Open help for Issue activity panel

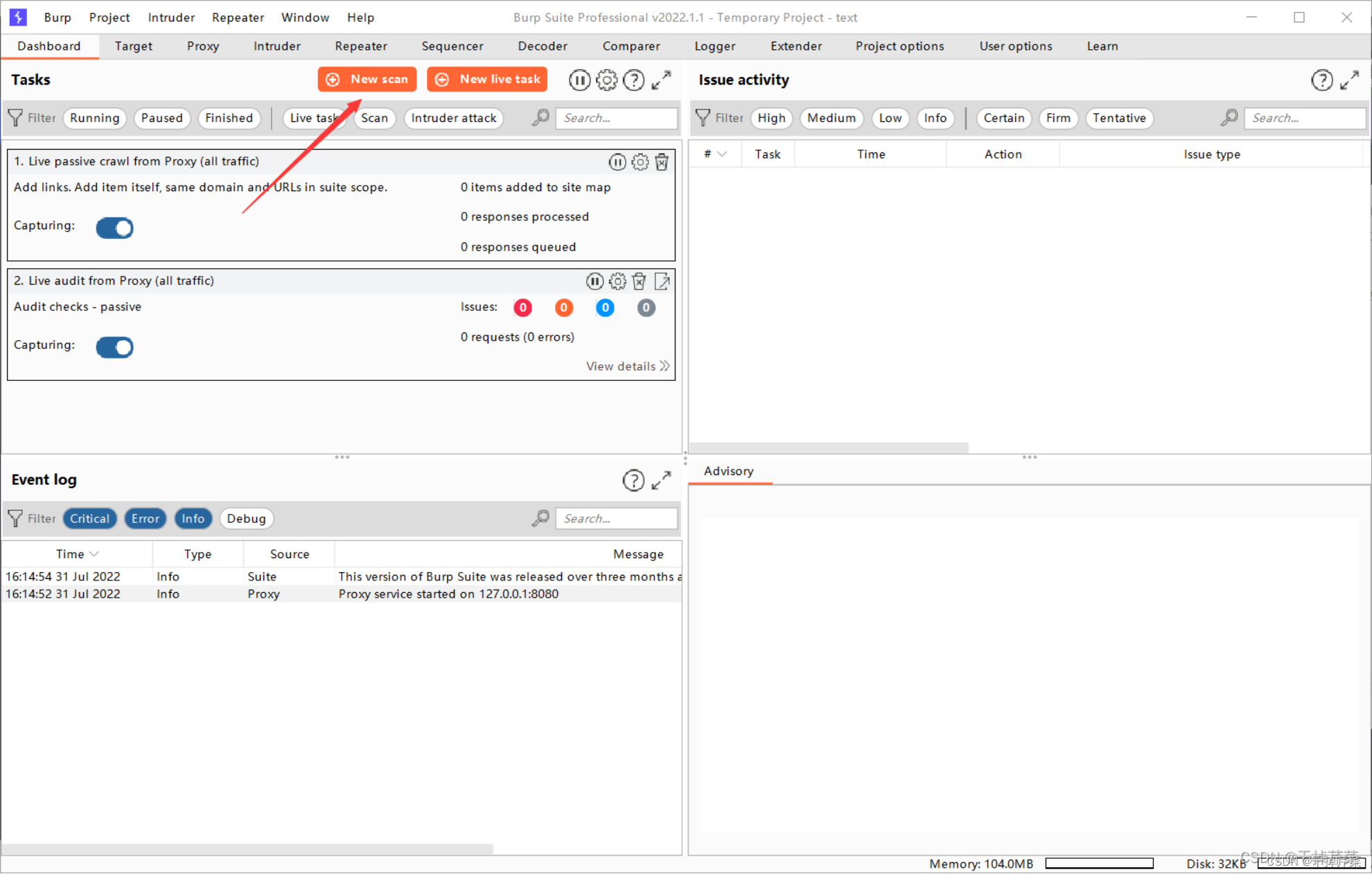pos(1321,80)
